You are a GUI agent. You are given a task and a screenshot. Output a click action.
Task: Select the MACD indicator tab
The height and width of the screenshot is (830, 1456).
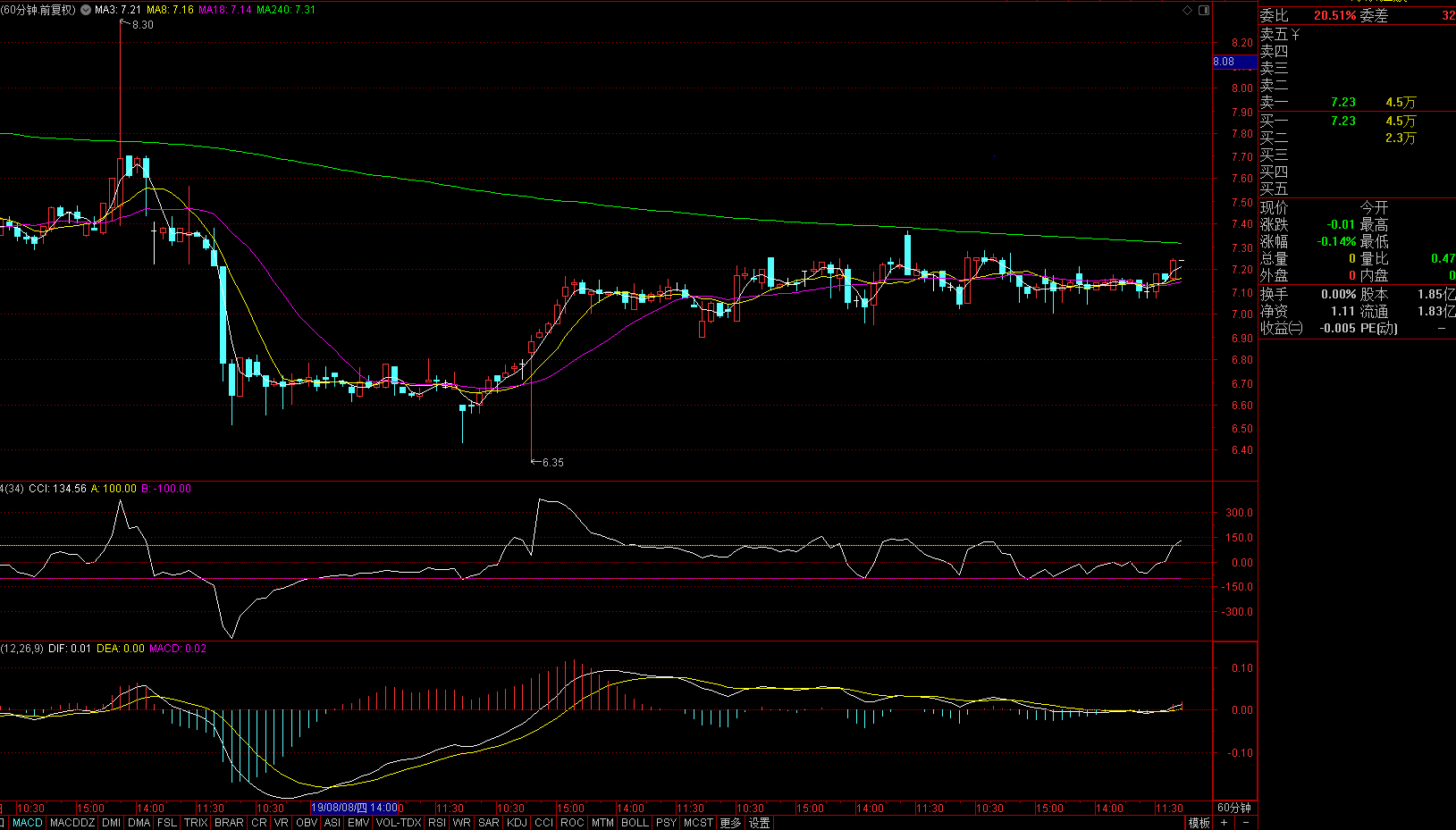pyautogui.click(x=28, y=823)
